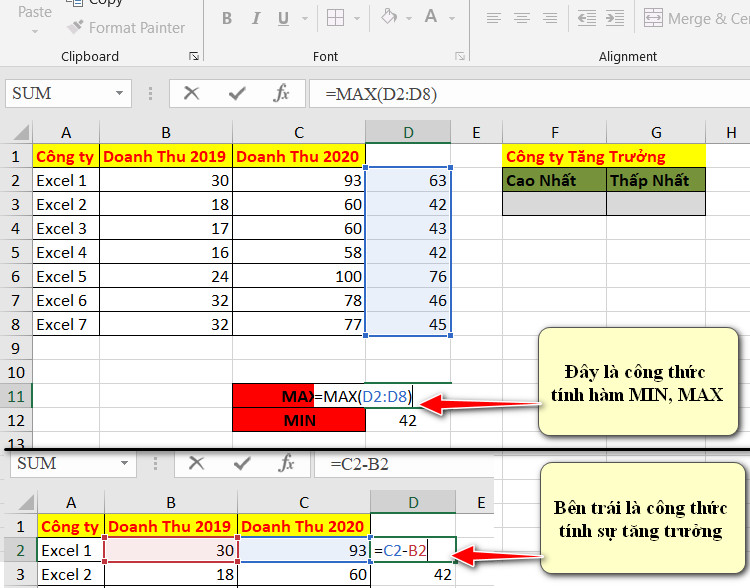Click Decrease Indent icon

click(587, 19)
